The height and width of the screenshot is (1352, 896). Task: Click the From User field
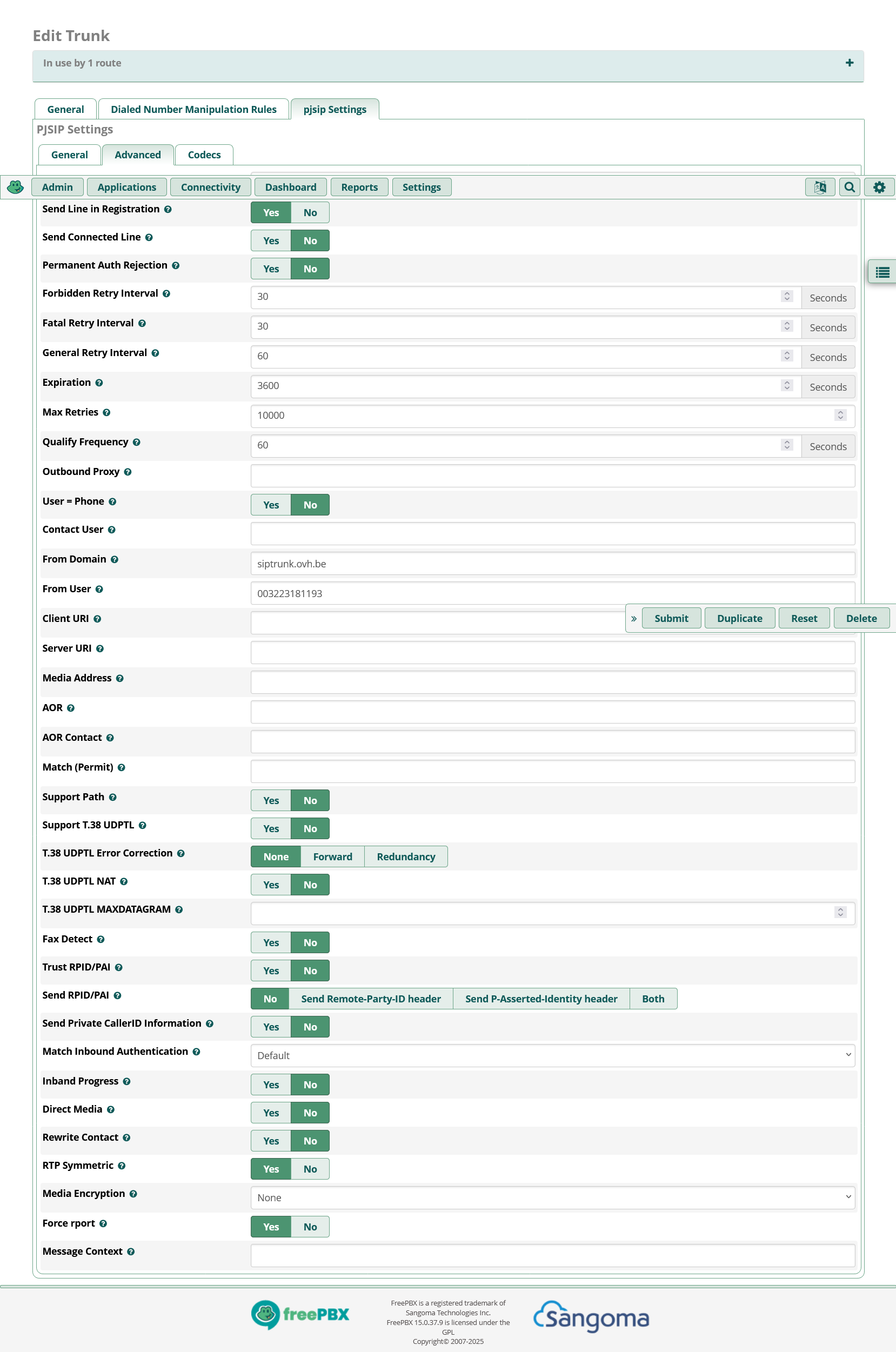point(553,593)
